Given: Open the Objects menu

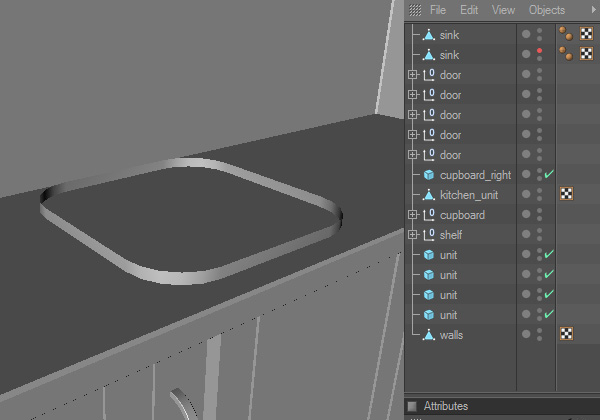Looking at the screenshot, I should tap(547, 10).
